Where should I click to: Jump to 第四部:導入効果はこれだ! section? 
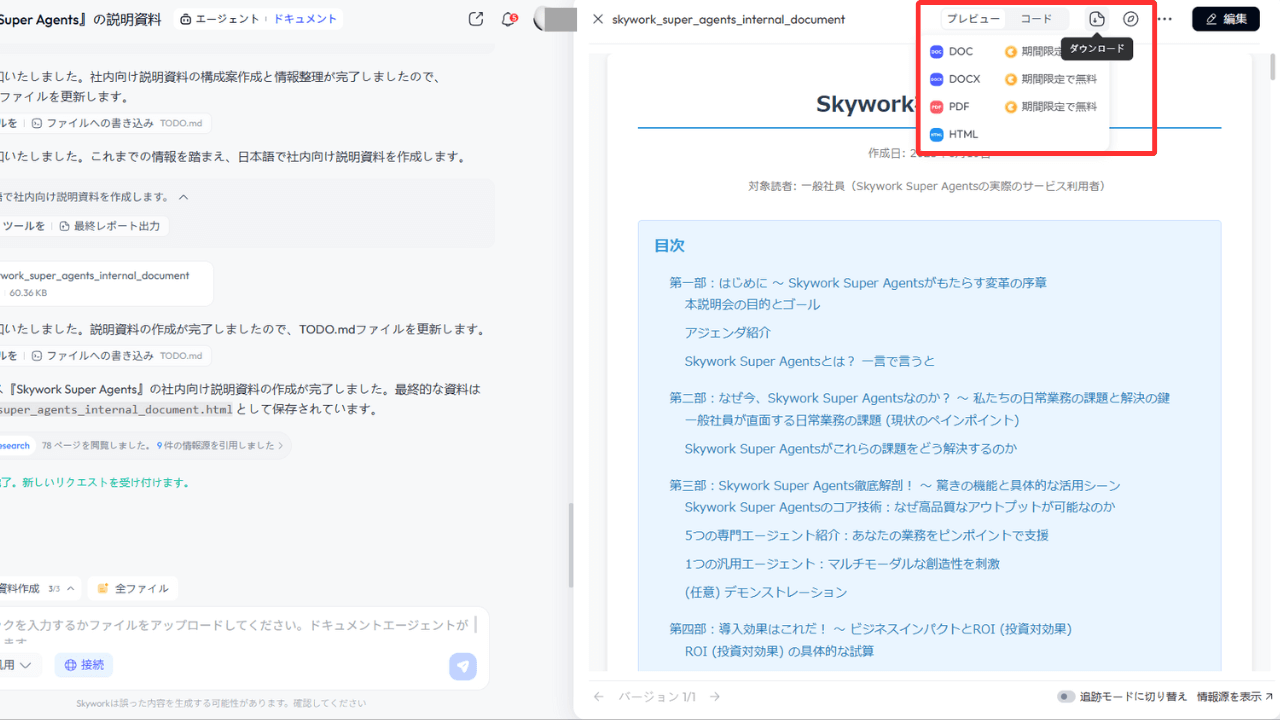point(870,629)
